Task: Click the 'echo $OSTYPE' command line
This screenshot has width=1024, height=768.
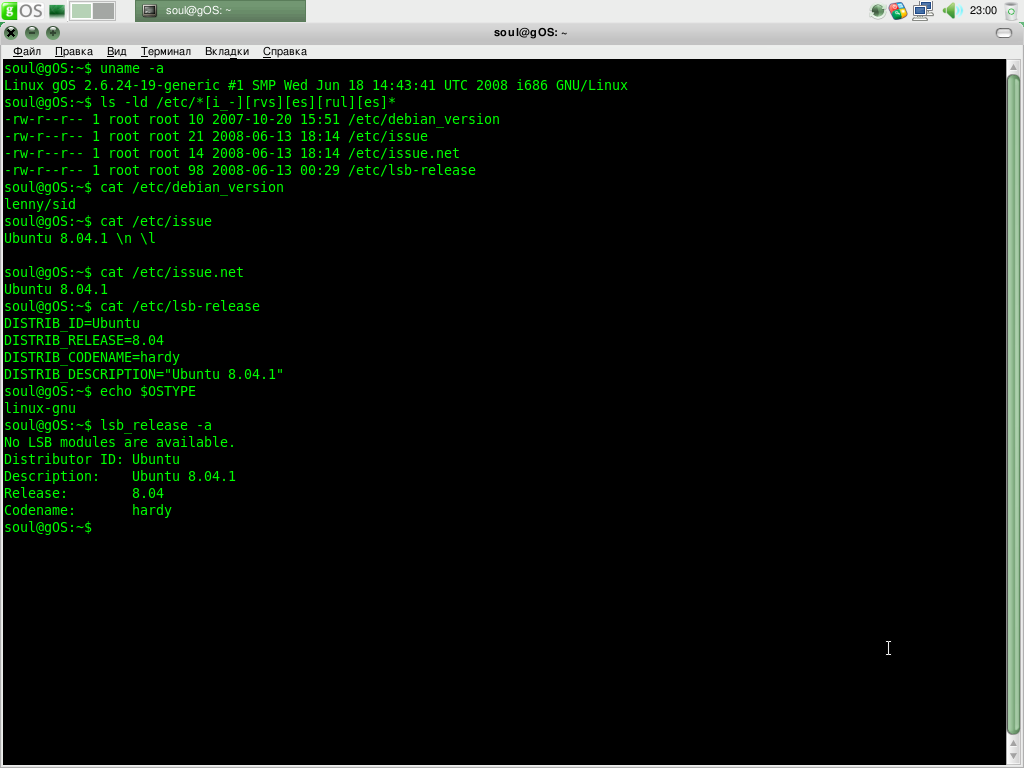Action: pyautogui.click(x=100, y=391)
